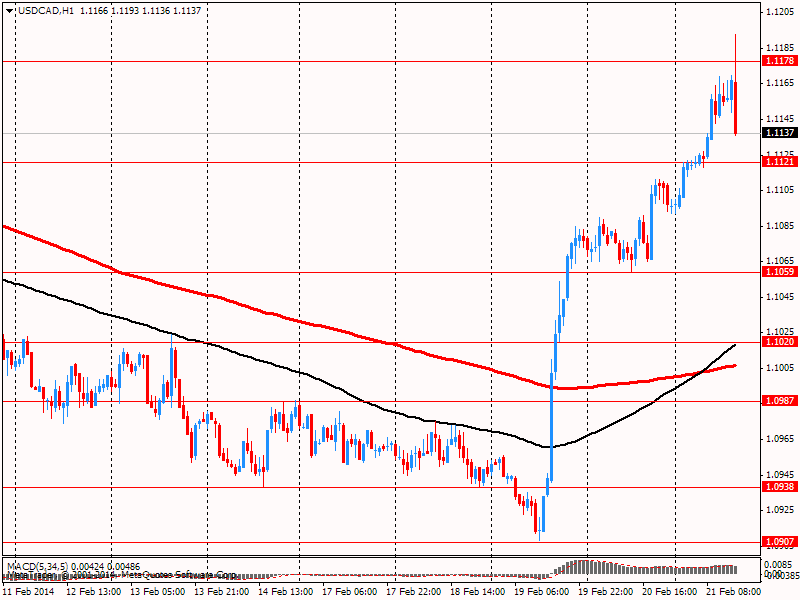
Task: Select the current price label 1.1137
Action: [x=779, y=133]
